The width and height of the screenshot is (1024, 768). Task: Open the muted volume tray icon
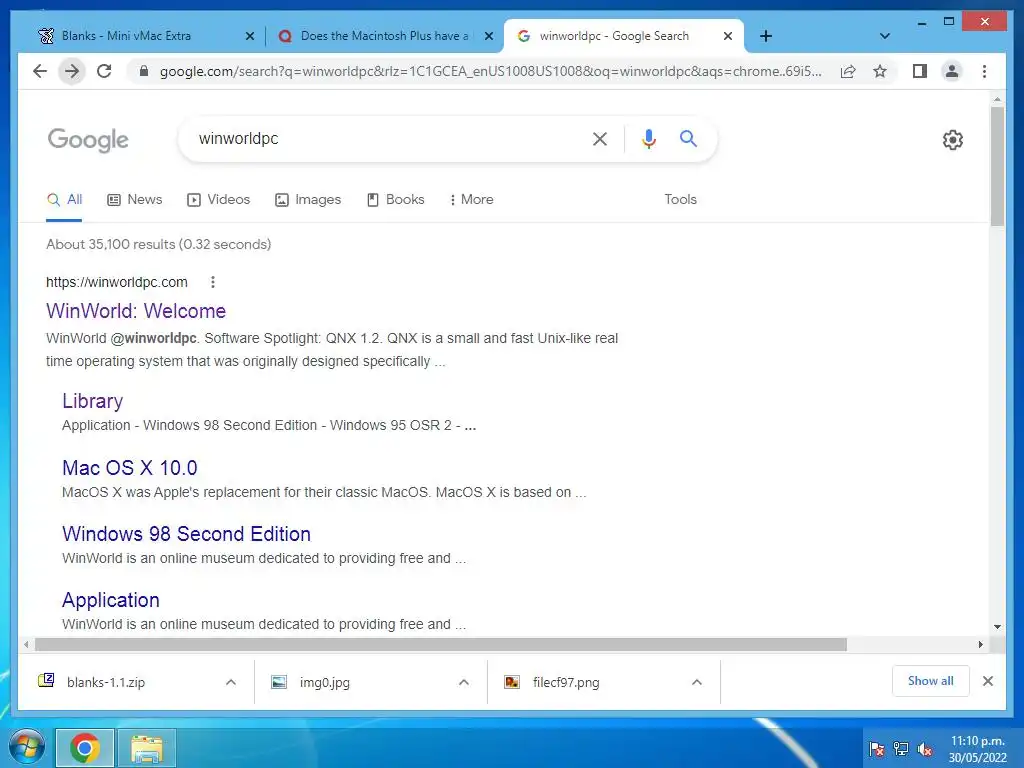925,748
